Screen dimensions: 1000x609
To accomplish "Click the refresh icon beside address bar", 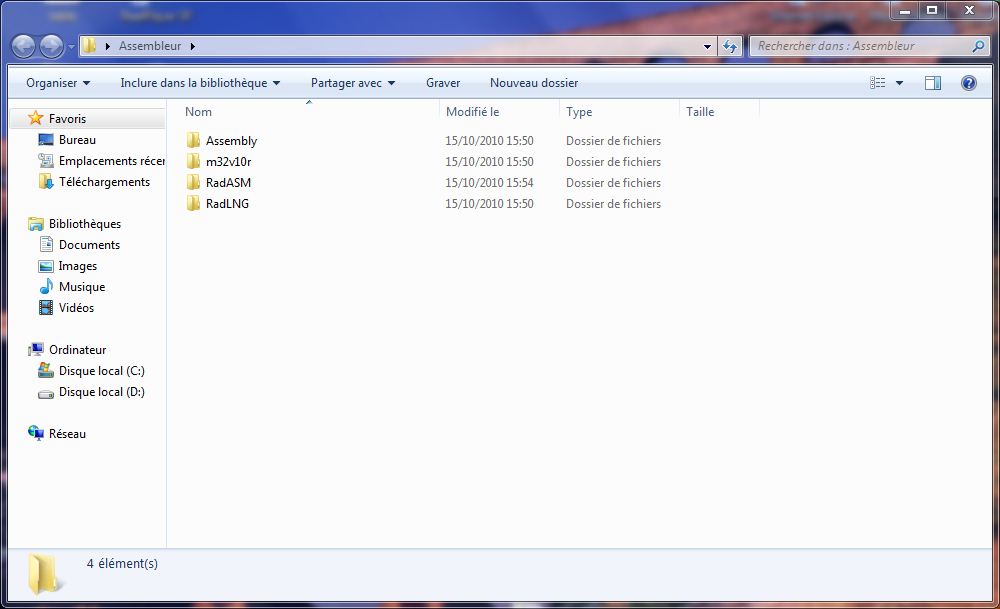I will point(730,46).
